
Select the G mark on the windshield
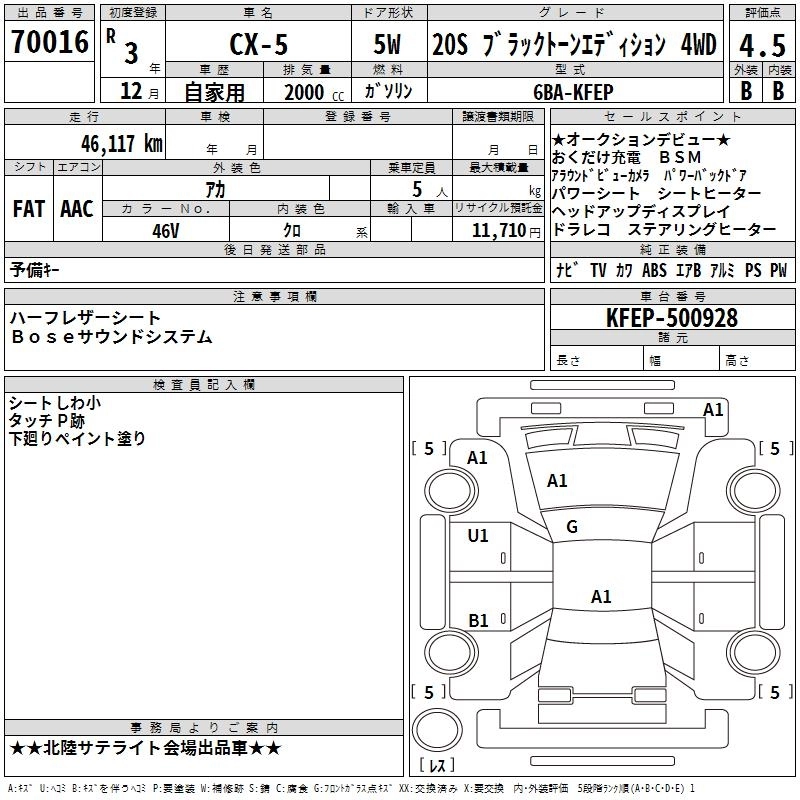point(572,527)
